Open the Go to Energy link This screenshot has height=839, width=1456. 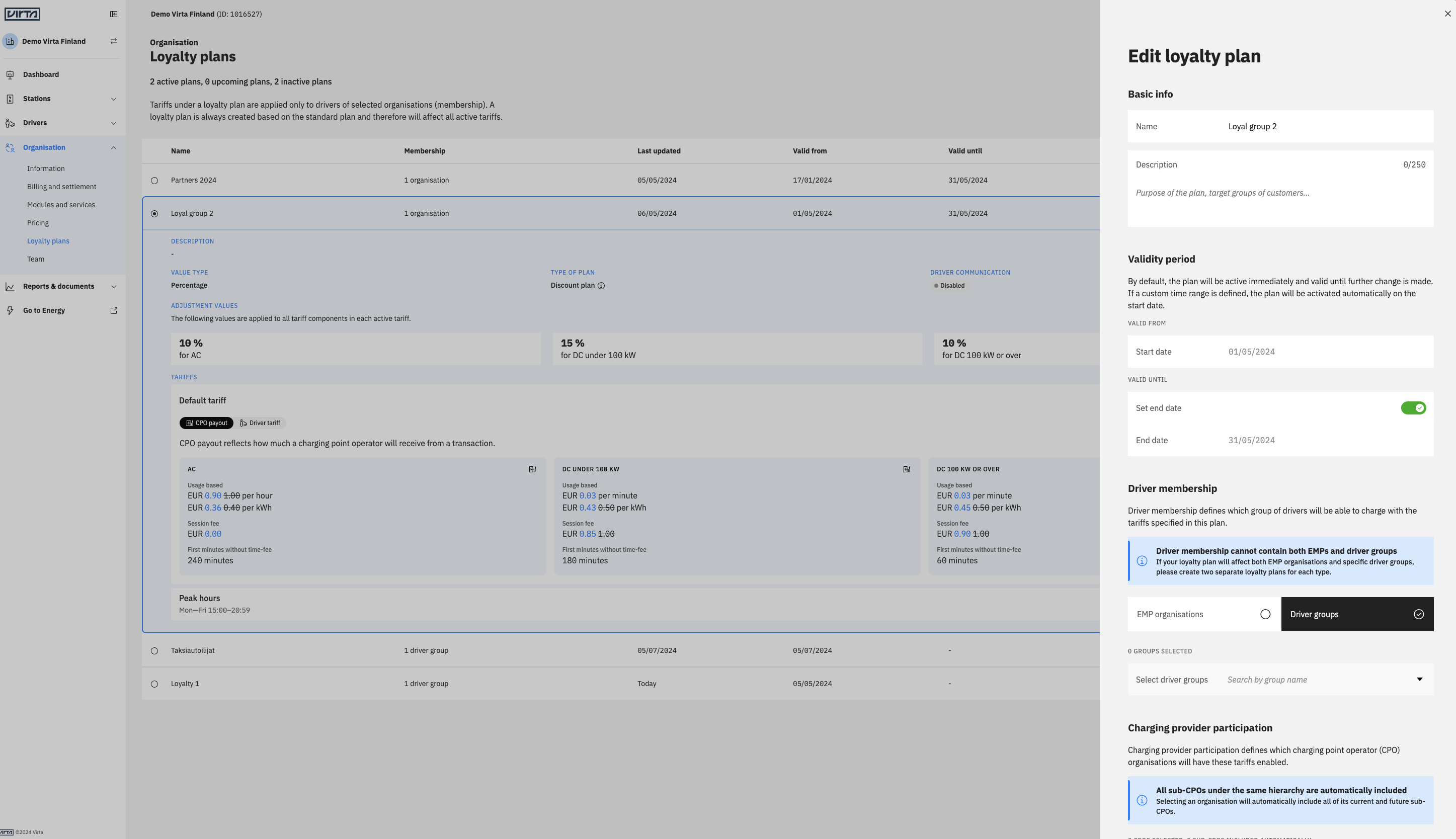pyautogui.click(x=44, y=310)
